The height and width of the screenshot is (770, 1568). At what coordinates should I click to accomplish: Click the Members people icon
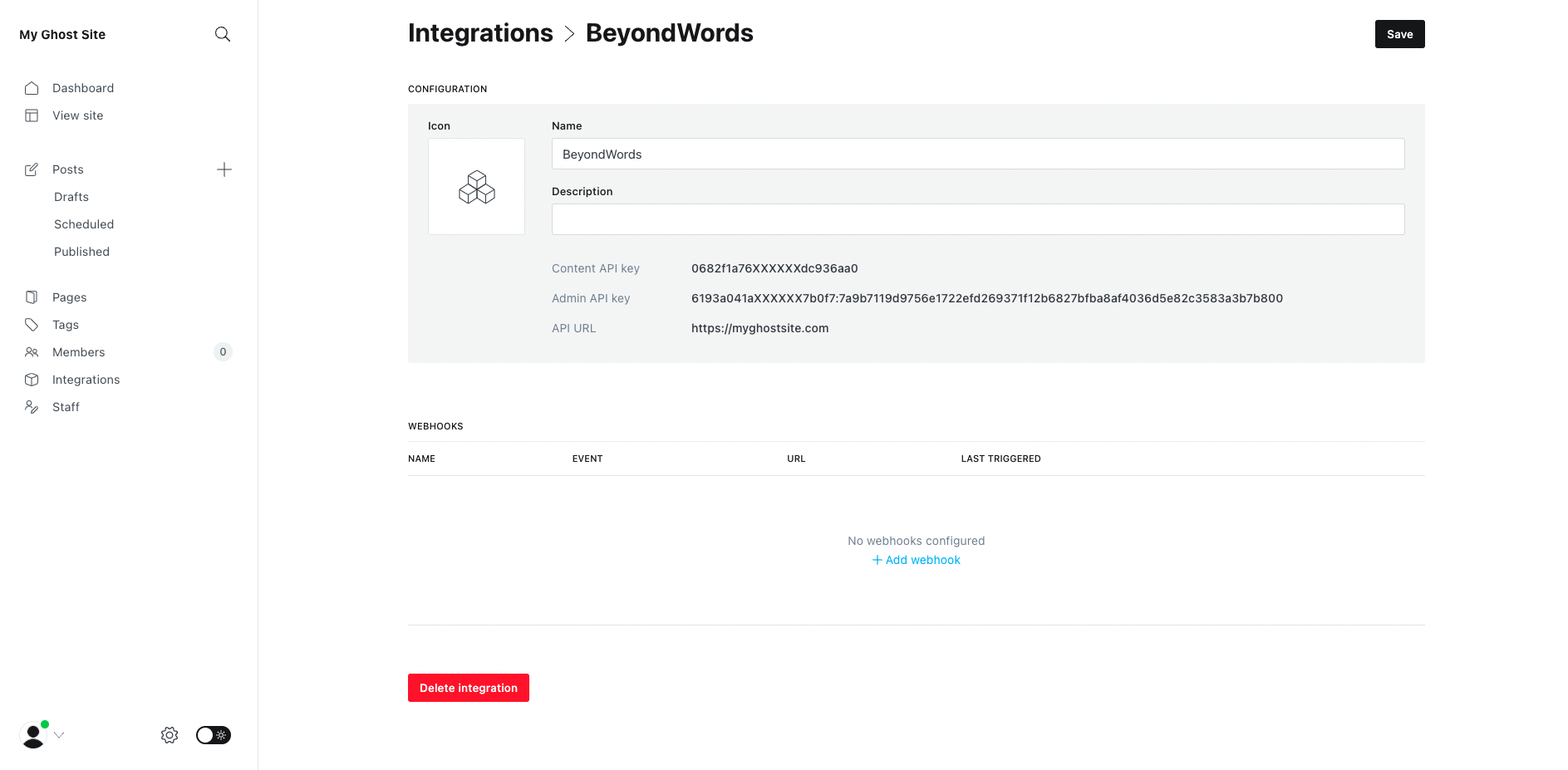[x=32, y=352]
